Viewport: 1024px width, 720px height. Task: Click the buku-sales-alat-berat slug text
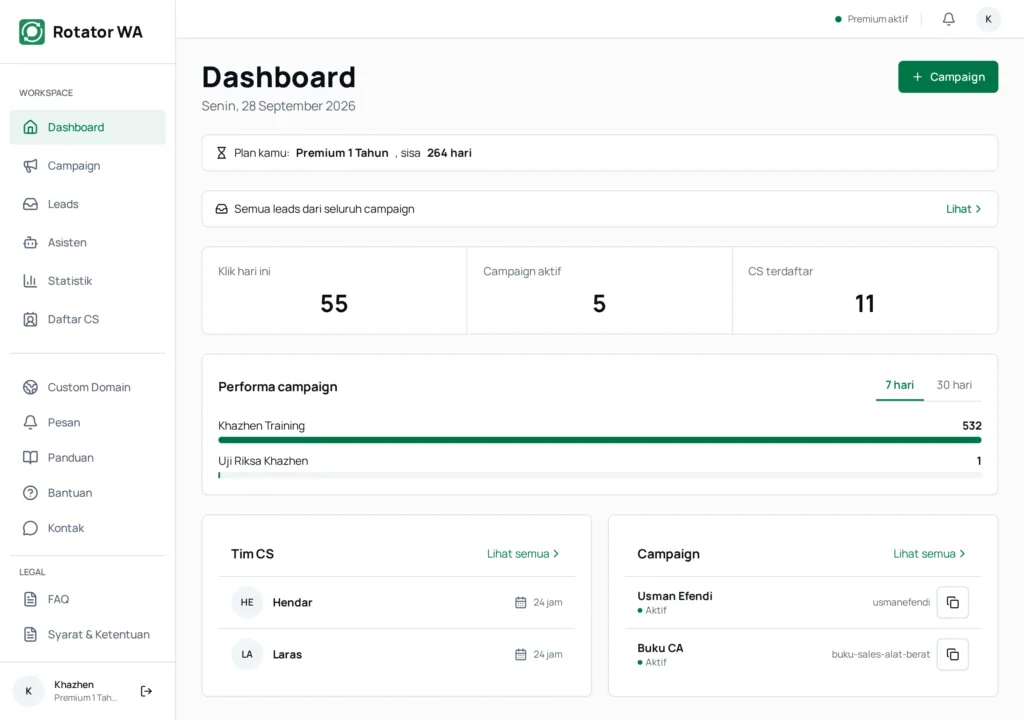[880, 654]
